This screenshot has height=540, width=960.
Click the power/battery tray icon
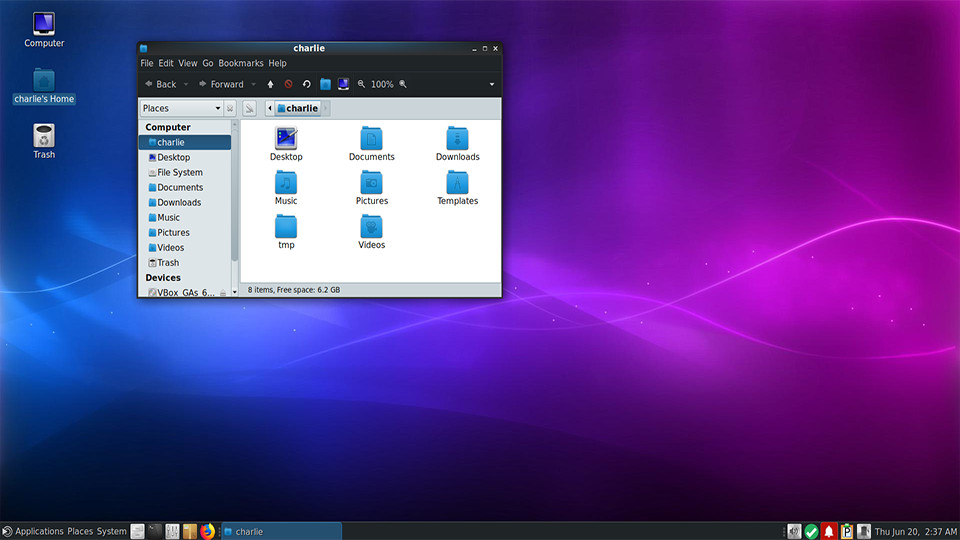pos(864,531)
